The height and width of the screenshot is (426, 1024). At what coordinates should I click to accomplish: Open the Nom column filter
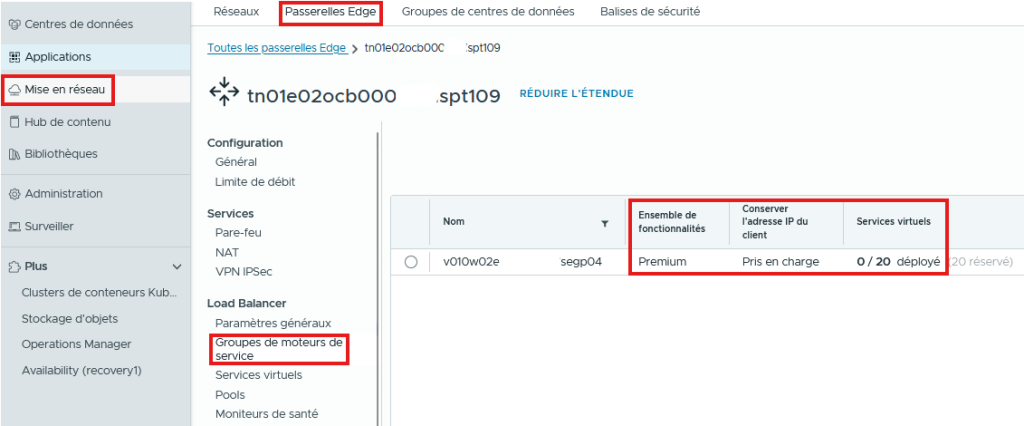[x=605, y=223]
